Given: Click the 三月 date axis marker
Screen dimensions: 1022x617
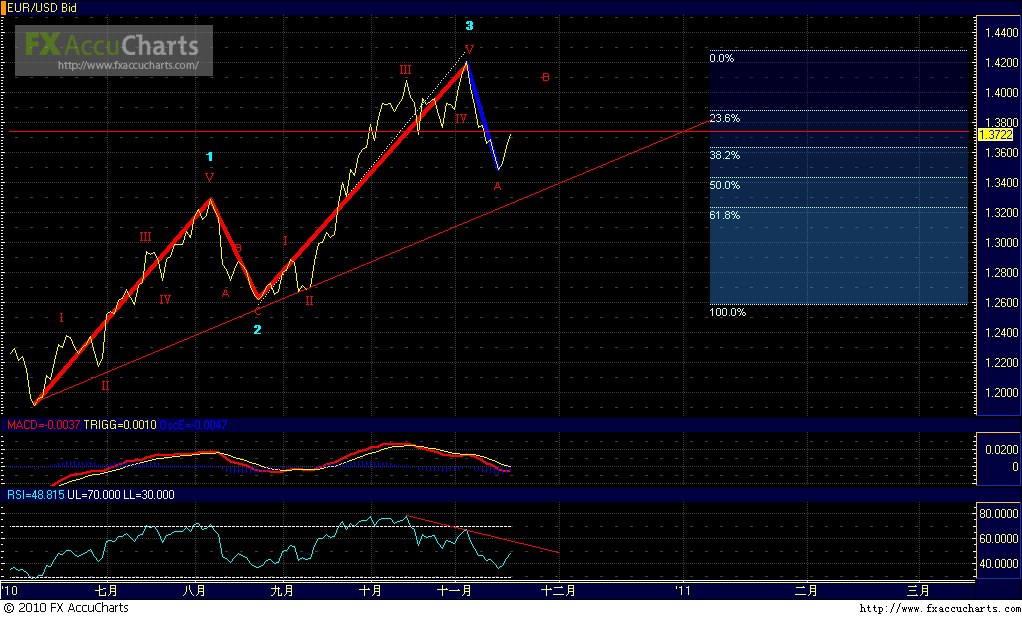Looking at the screenshot, I should tap(918, 591).
